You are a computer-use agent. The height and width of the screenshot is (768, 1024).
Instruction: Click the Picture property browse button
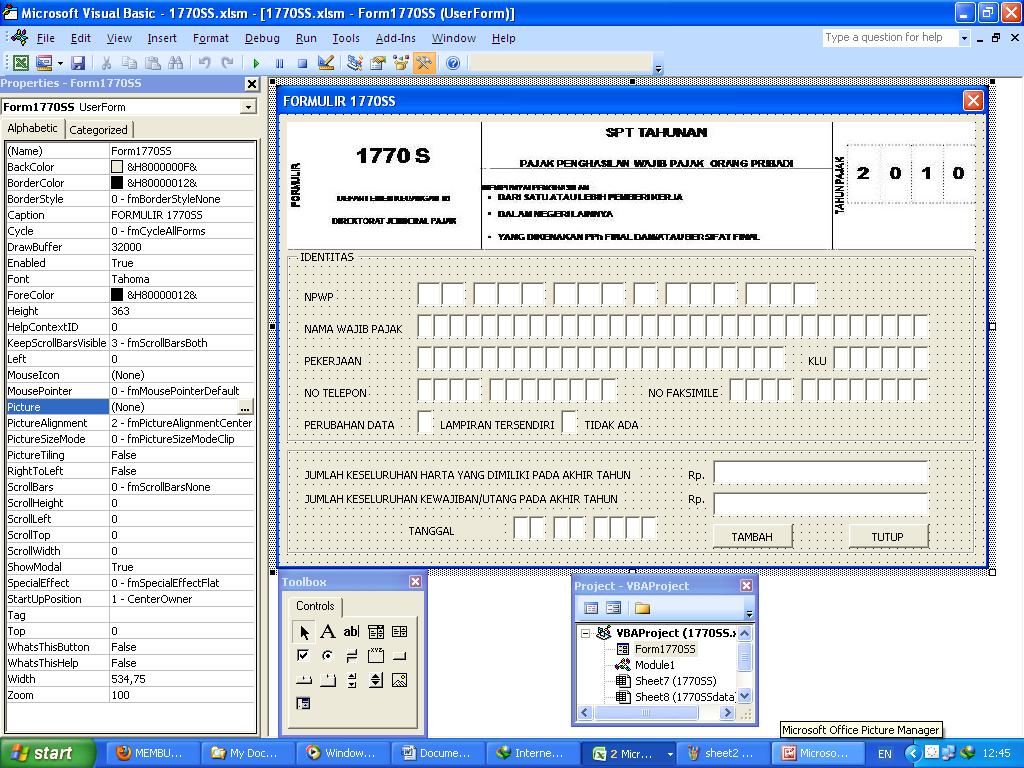pyautogui.click(x=247, y=407)
